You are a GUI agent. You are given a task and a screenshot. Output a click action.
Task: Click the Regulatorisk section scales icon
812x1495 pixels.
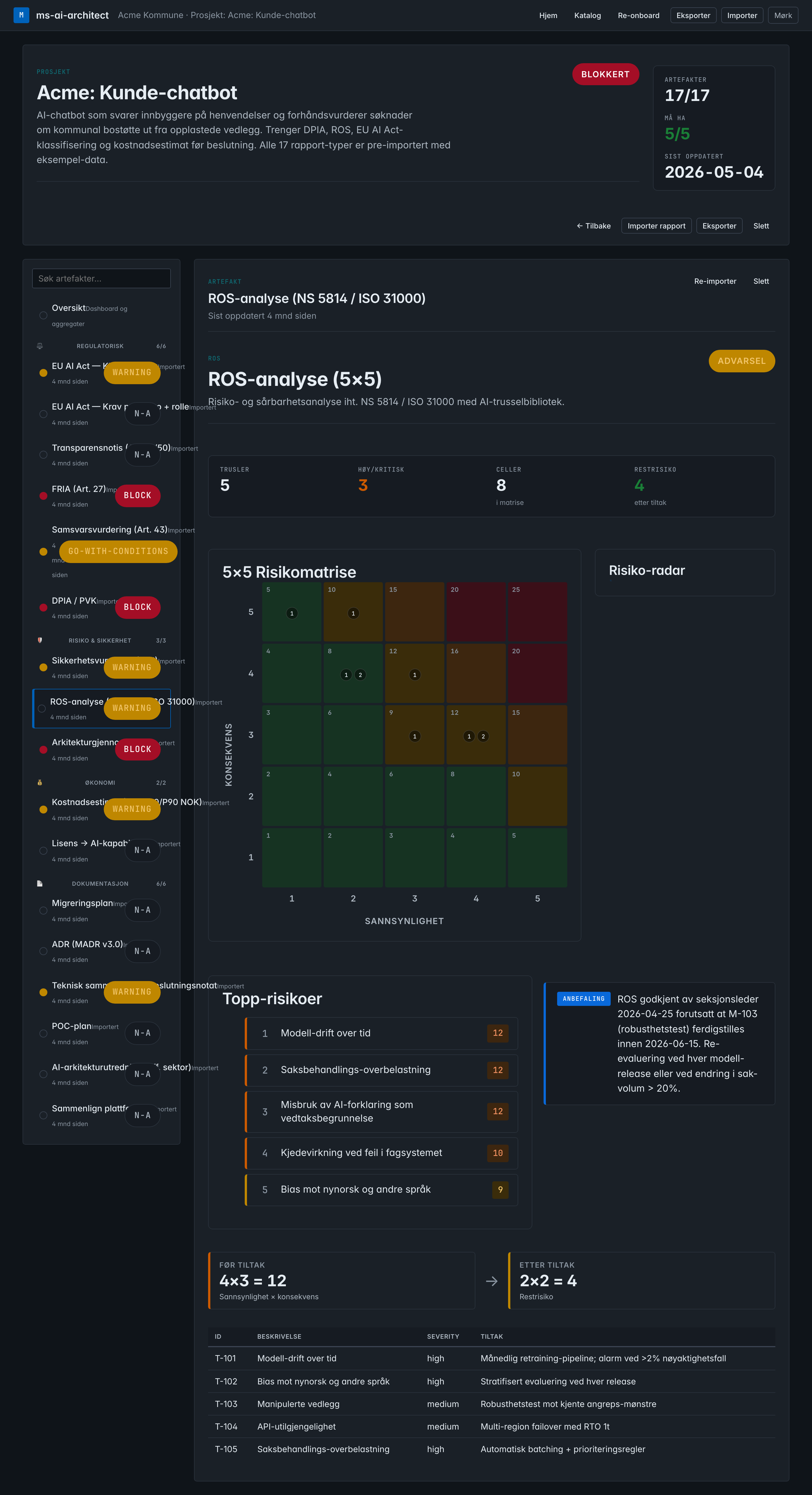pos(40,346)
